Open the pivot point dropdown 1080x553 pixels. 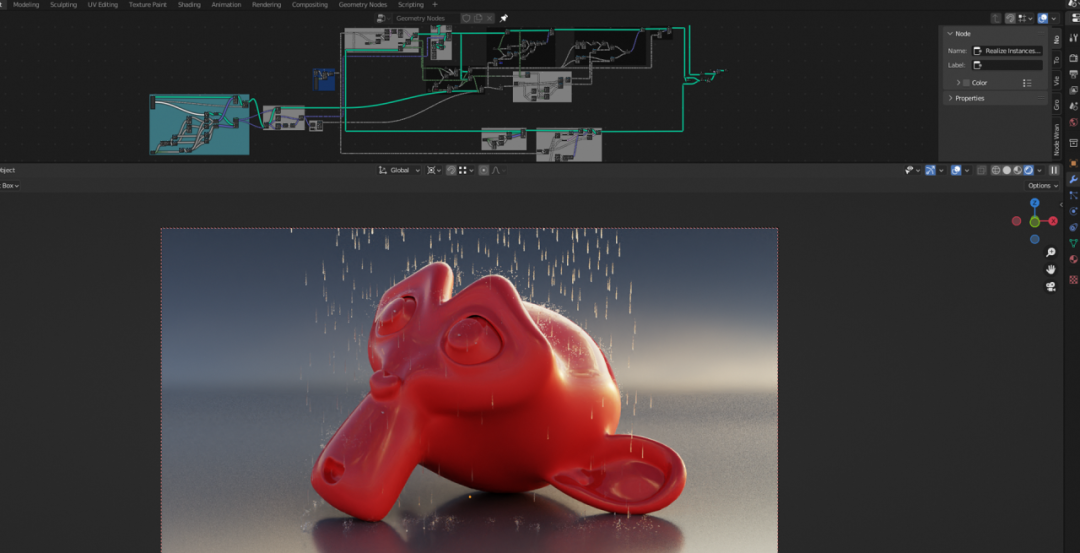[x=434, y=170]
